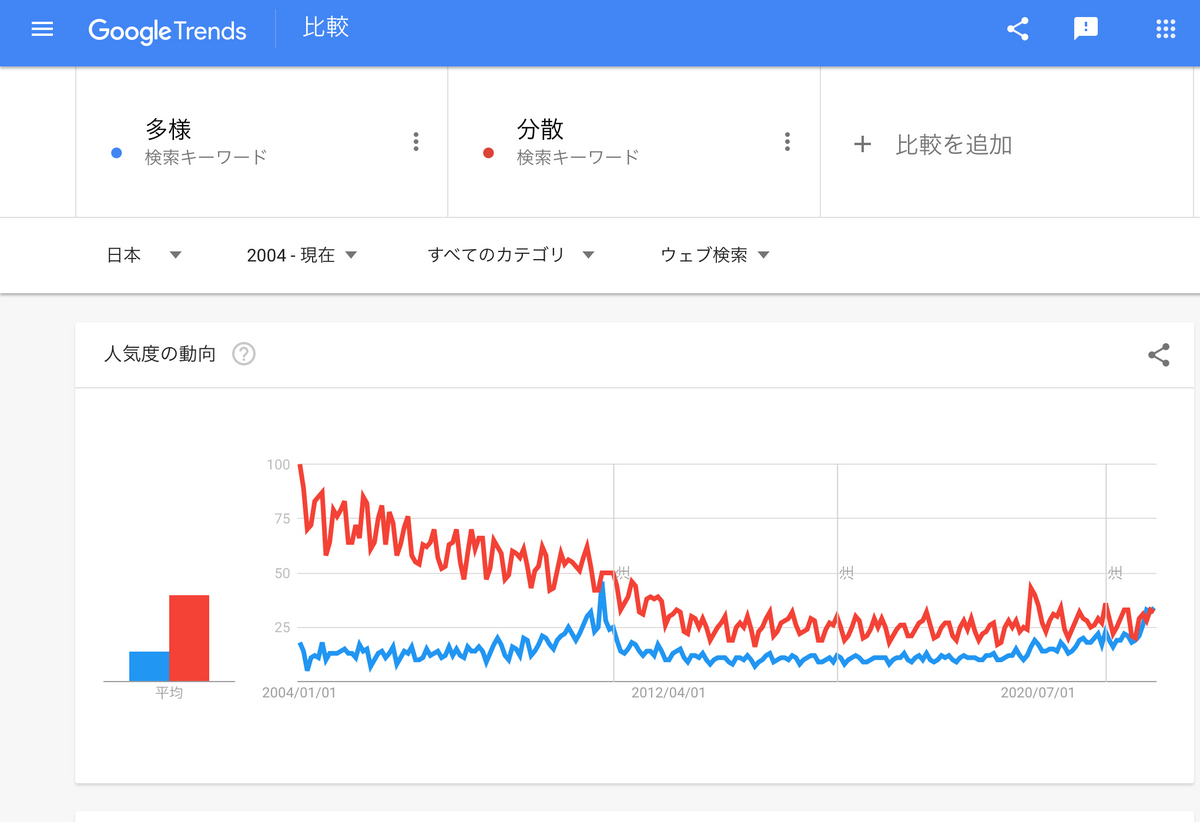The width and height of the screenshot is (1200, 822).
Task: Open the すべてのカテゴリ dropdown
Action: click(511, 255)
